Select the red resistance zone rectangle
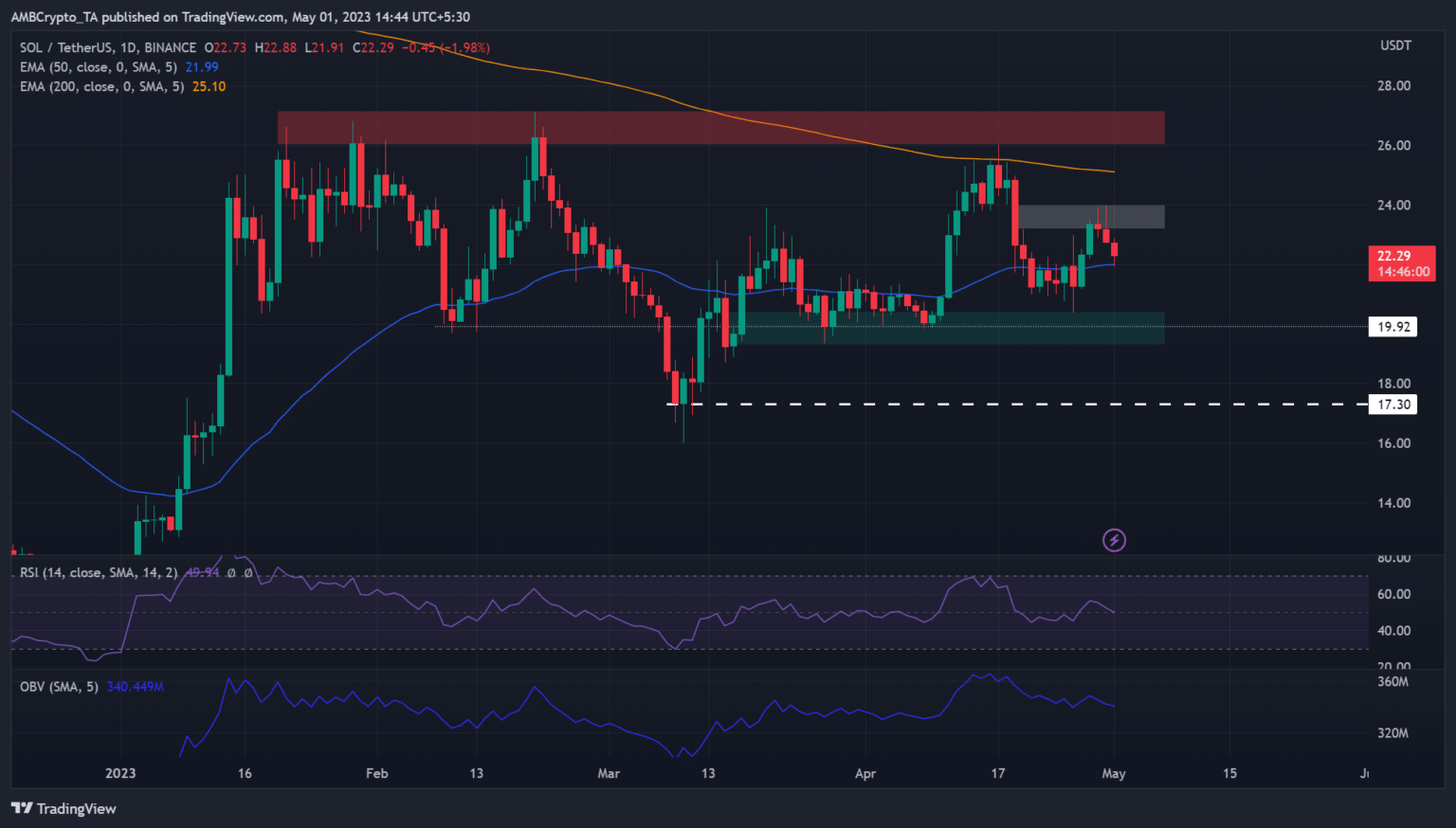 click(x=720, y=128)
